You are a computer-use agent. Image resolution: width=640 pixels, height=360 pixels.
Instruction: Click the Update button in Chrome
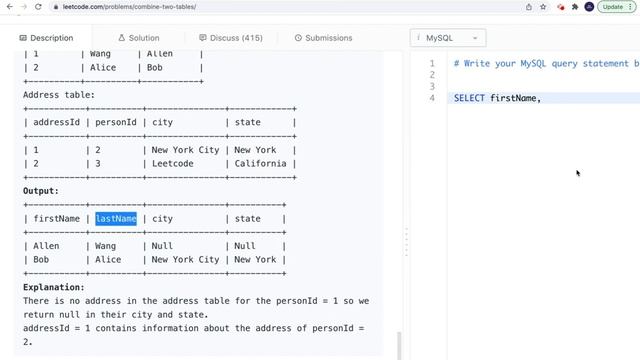(x=617, y=7)
